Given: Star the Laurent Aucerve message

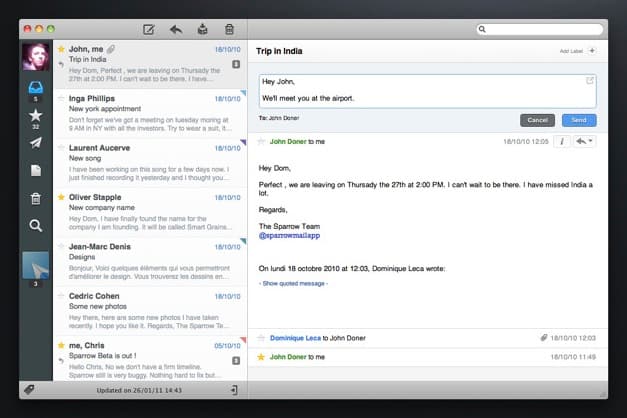Looking at the screenshot, I should [x=61, y=148].
